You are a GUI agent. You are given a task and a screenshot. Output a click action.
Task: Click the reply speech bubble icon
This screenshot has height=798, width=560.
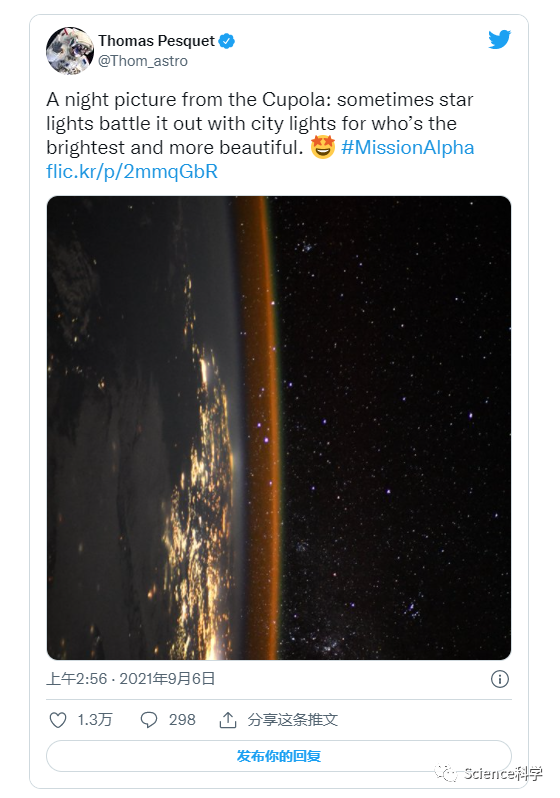pyautogui.click(x=149, y=720)
